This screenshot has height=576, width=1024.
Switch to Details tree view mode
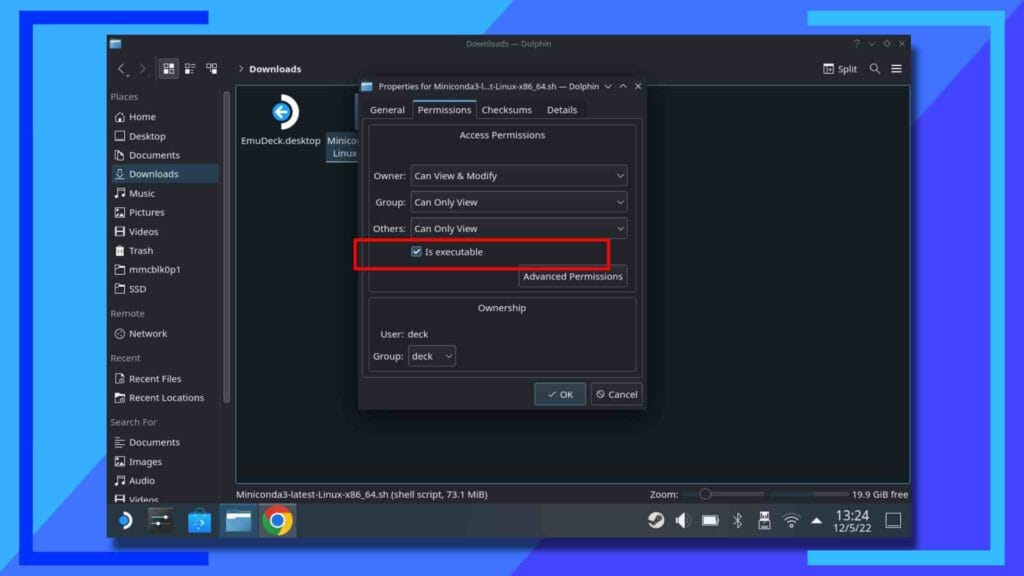(212, 69)
